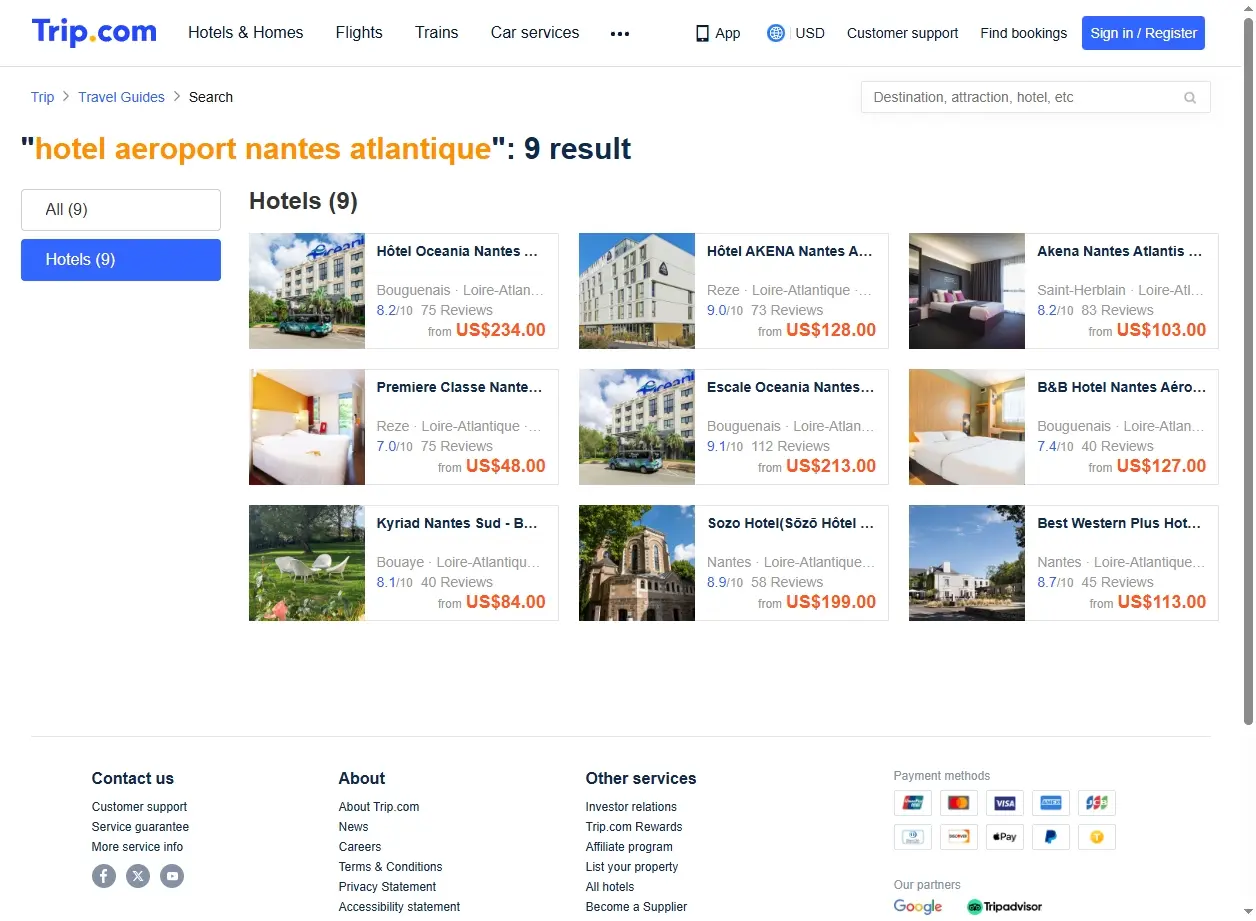Expand the more menu (three dots)
Image resolution: width=1256 pixels, height=921 pixels.
pos(620,33)
